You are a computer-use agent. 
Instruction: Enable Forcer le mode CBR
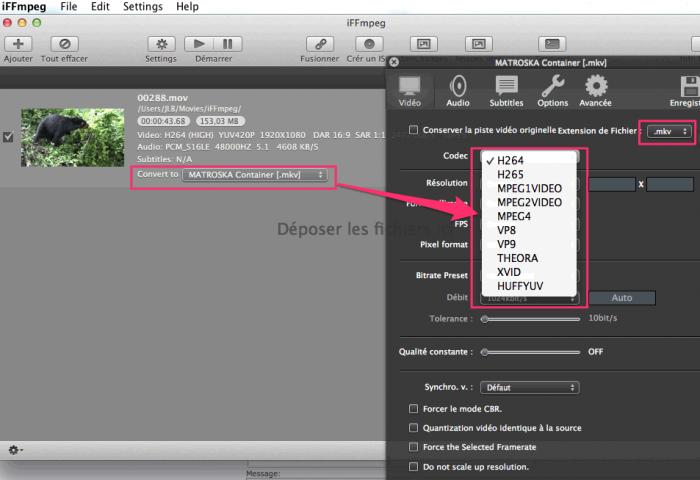click(413, 409)
